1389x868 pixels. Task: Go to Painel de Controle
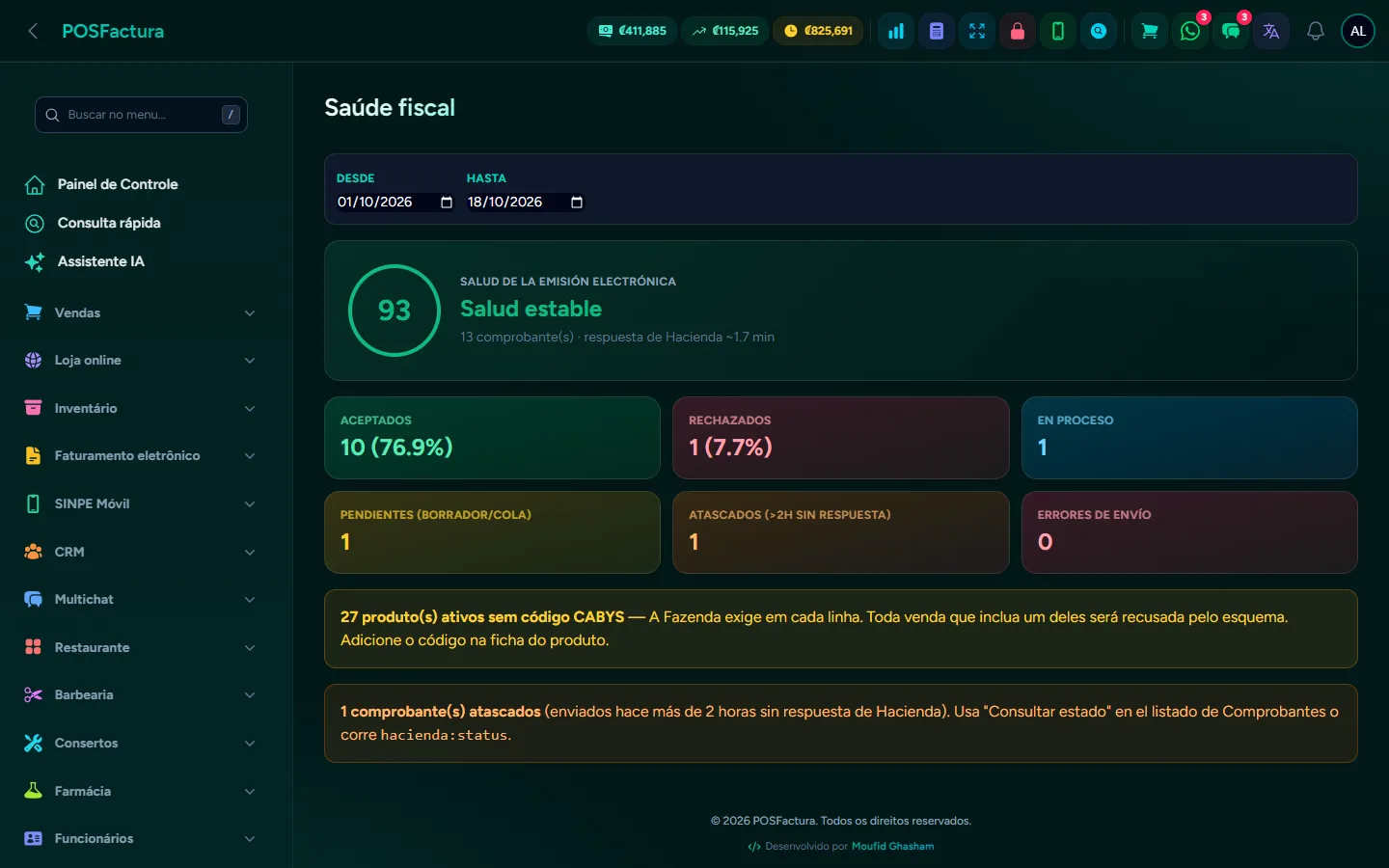[x=118, y=184]
